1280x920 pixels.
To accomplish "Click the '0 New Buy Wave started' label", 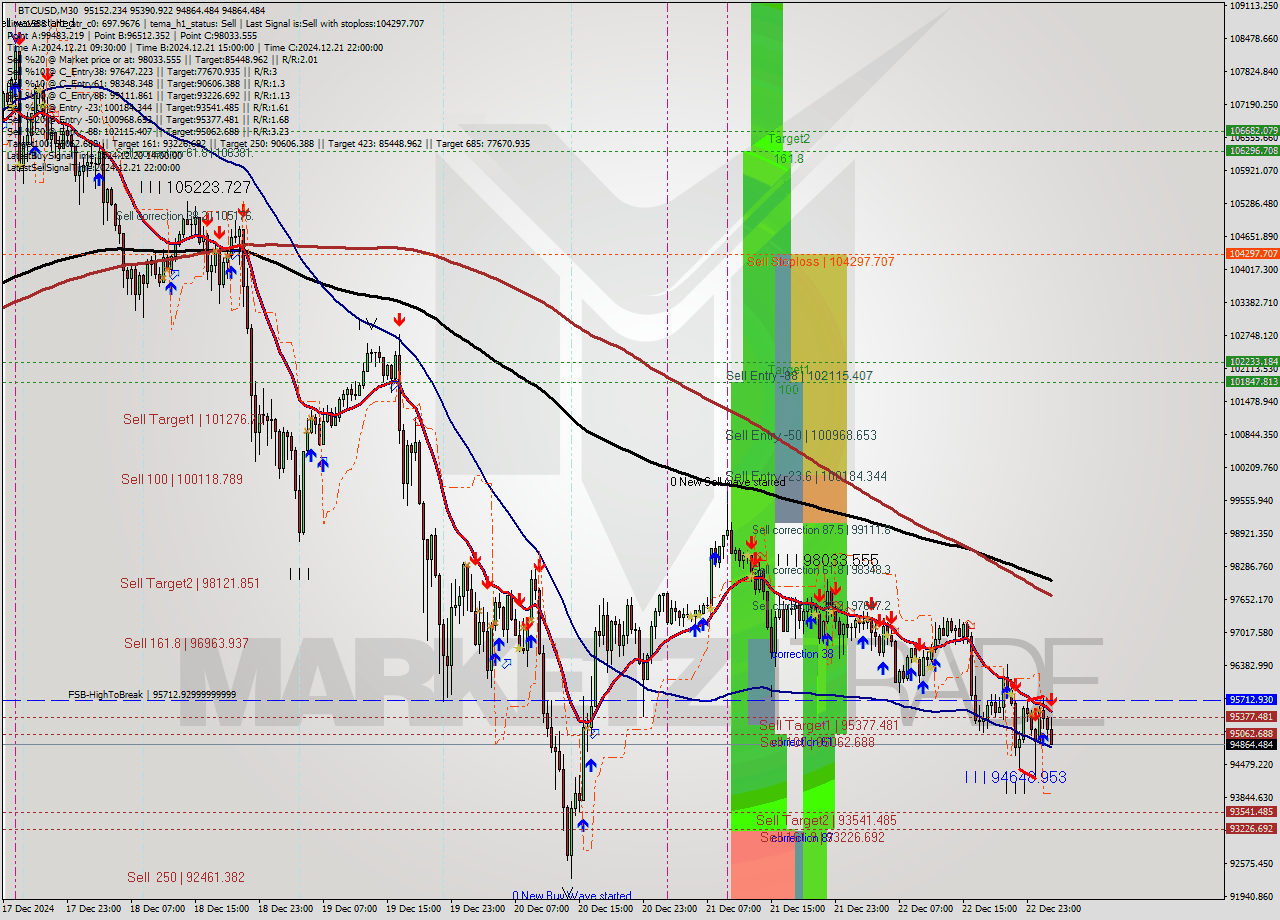I will (572, 896).
